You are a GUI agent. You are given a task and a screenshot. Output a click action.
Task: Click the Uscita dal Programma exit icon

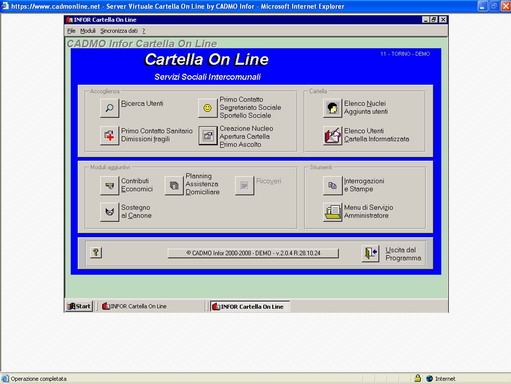point(370,253)
